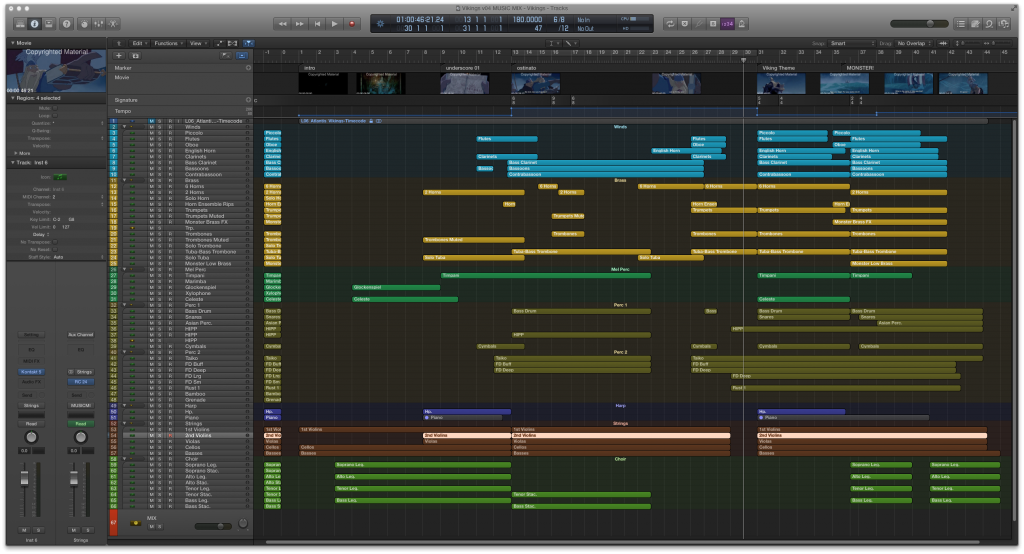
Task: Click the Kontakt 5 instrument slot
Action: (31, 371)
